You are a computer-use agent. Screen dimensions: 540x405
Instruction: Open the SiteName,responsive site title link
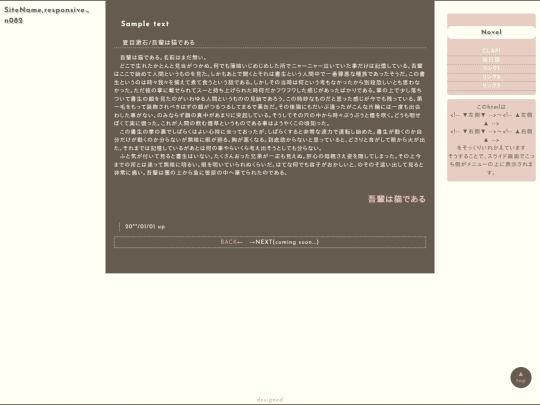(46, 15)
